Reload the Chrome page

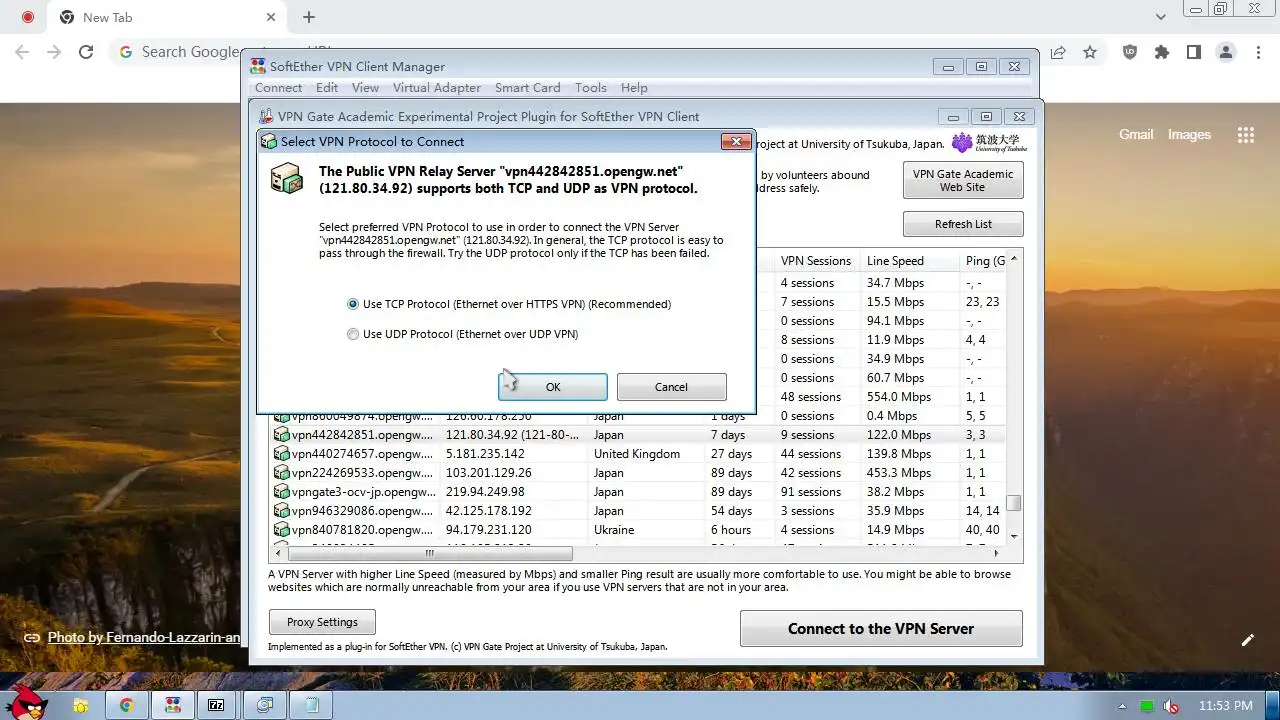86,52
